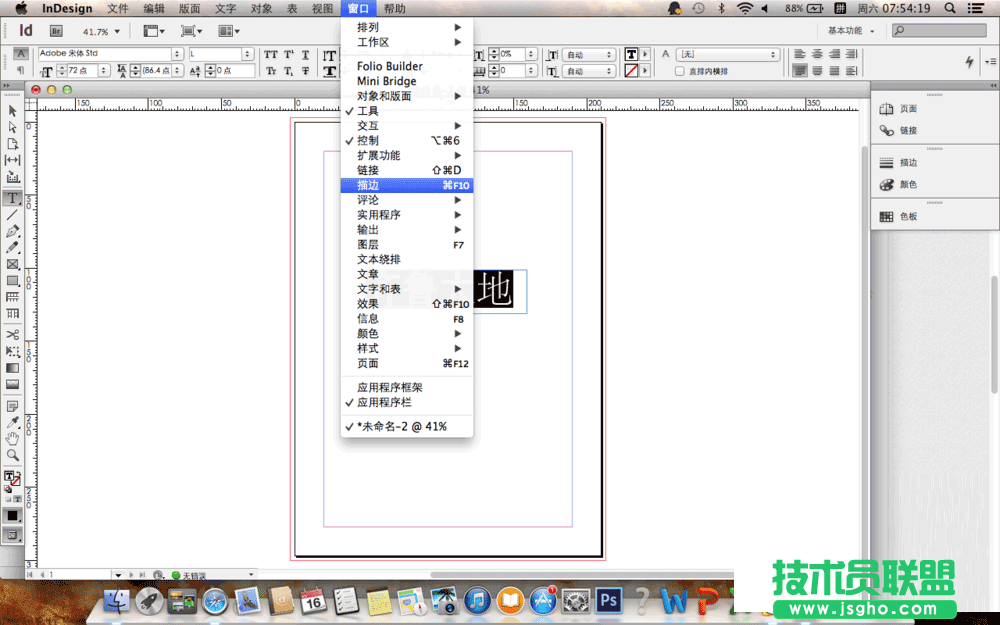This screenshot has width=1000, height=625.
Task: Select the Scissors tool
Action: tap(12, 335)
